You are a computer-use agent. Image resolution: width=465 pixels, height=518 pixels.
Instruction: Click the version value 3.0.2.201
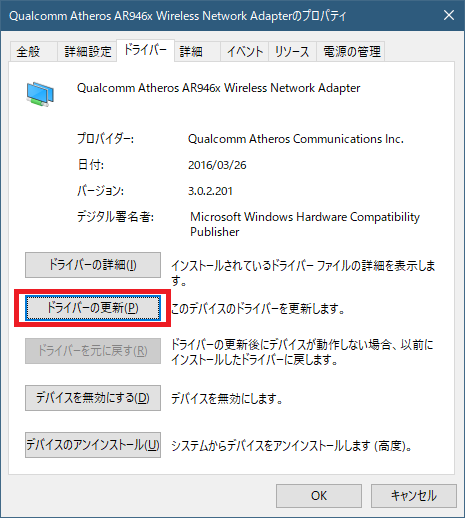point(210,191)
